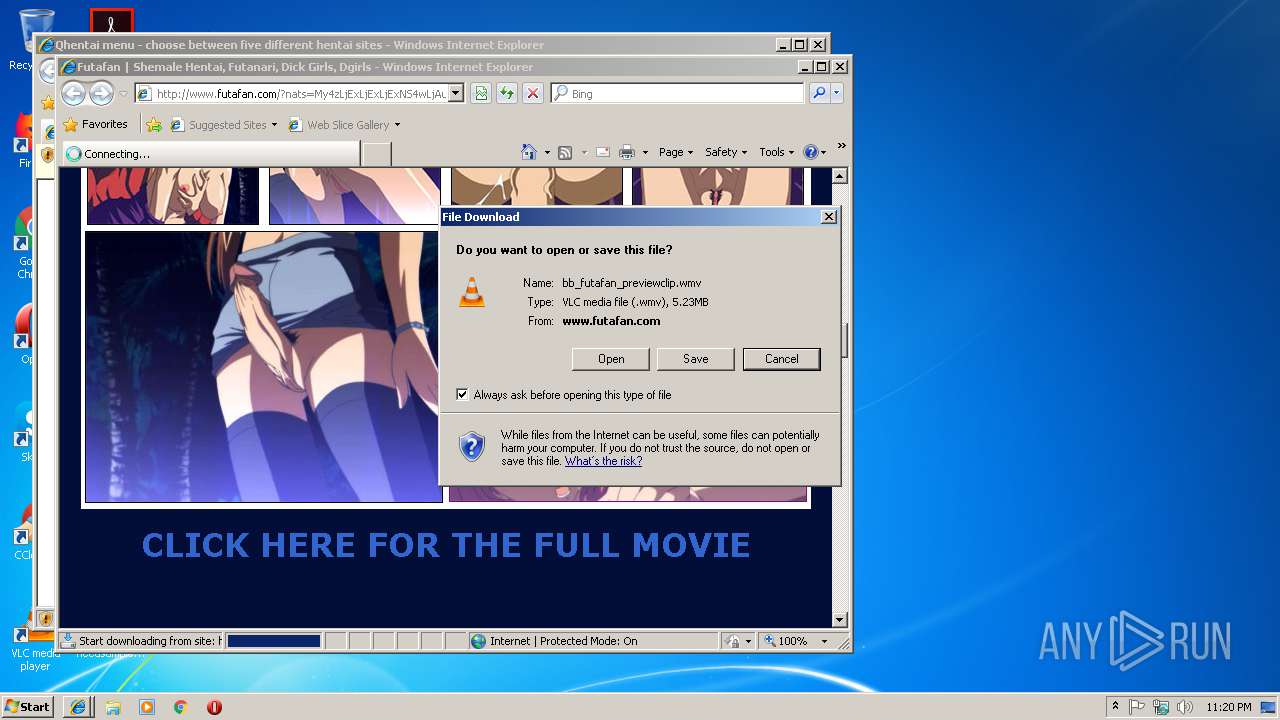Image resolution: width=1280 pixels, height=720 pixels.
Task: Expand the zoom level dropdown arrow
Action: tap(824, 641)
